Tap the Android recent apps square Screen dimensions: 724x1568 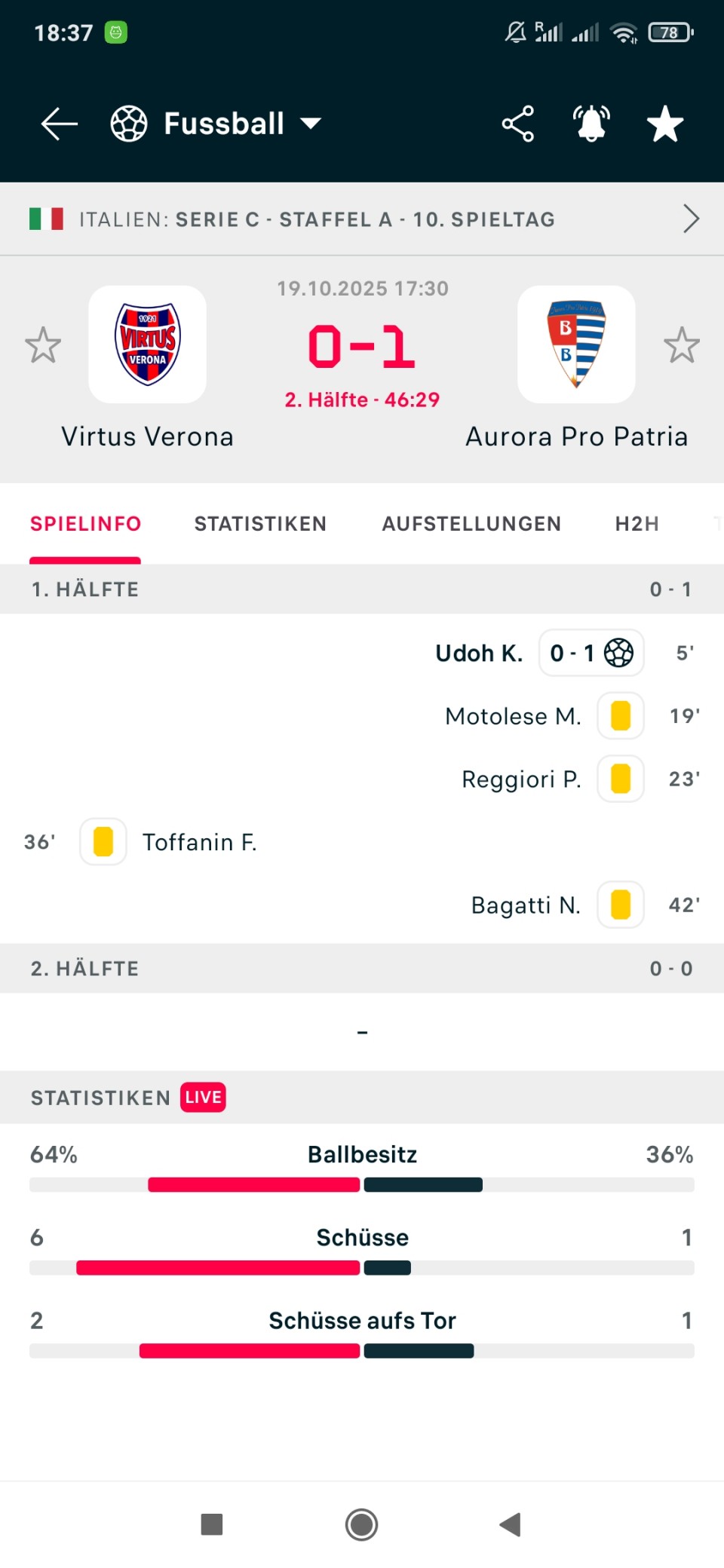[212, 1524]
